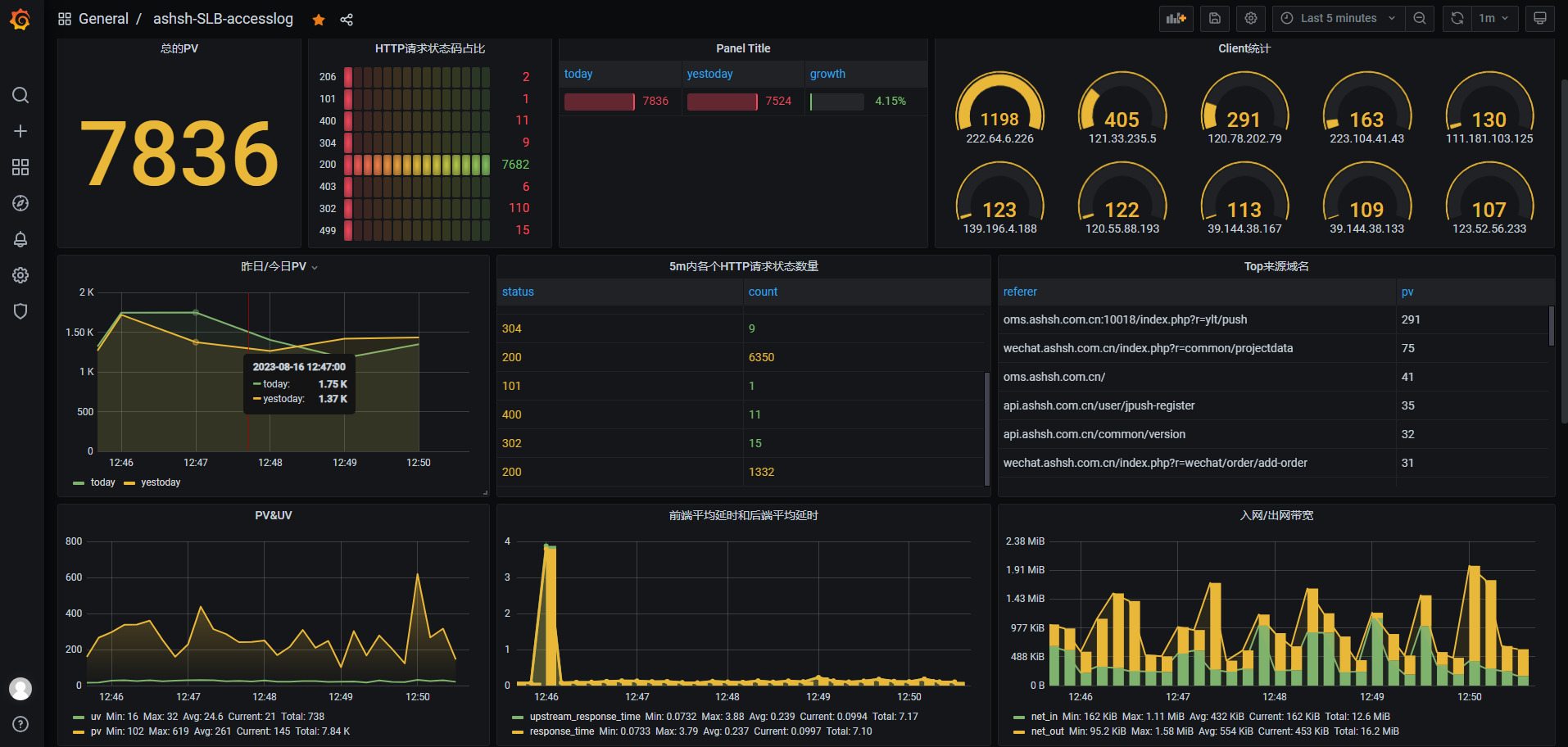
Task: Click the gauge for 222.64.6.226
Action: coord(999,108)
